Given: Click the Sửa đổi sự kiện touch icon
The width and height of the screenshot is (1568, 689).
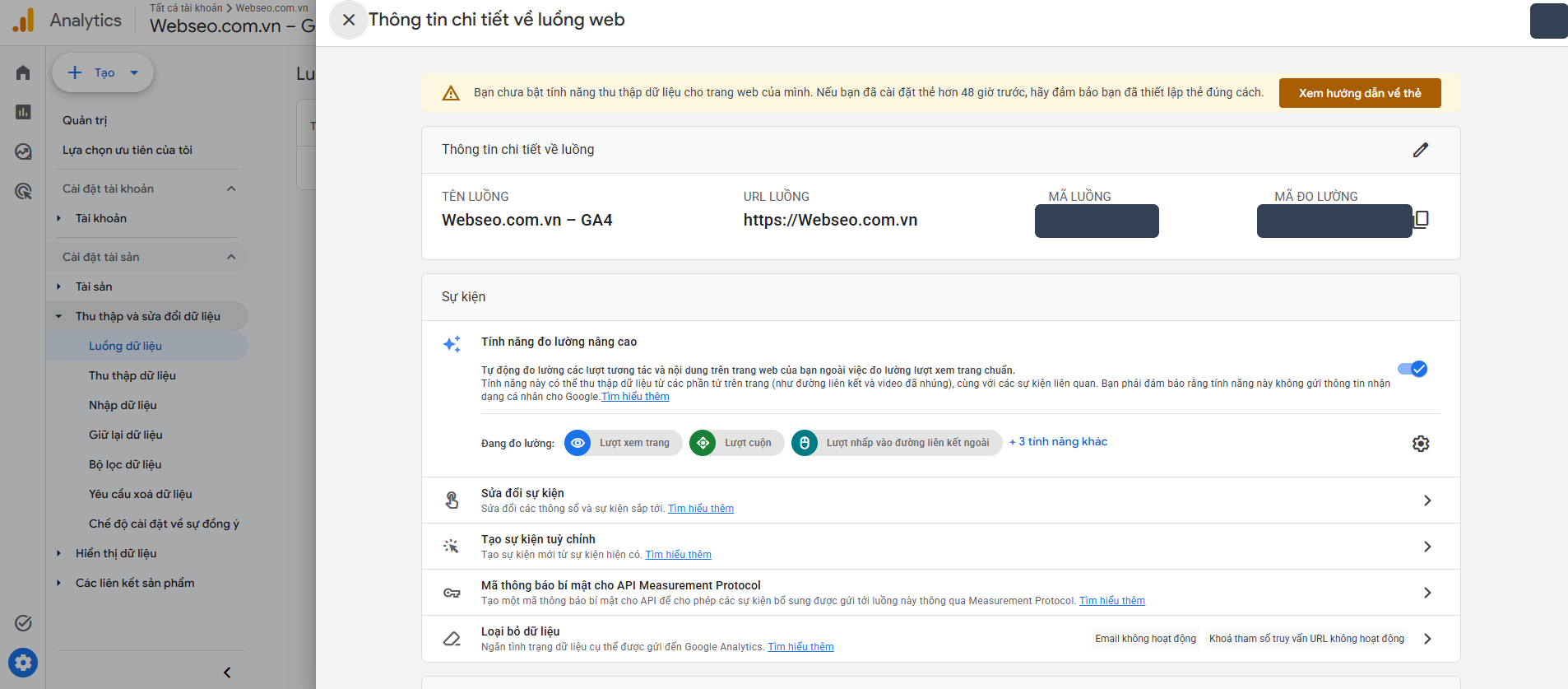Looking at the screenshot, I should point(452,500).
